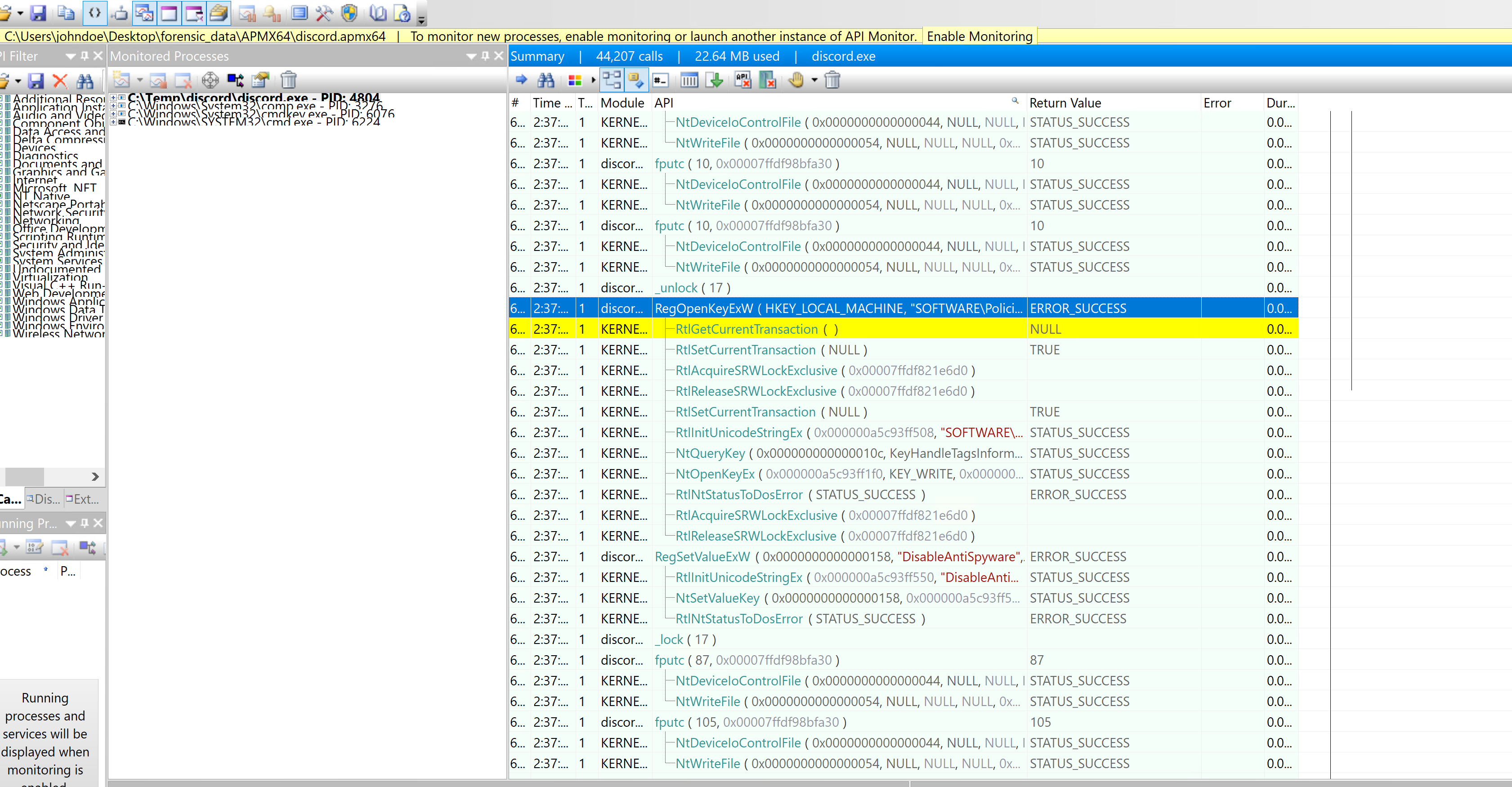
Task: Select the RtlGetCurrentTransaction highlighted row
Action: [903, 329]
